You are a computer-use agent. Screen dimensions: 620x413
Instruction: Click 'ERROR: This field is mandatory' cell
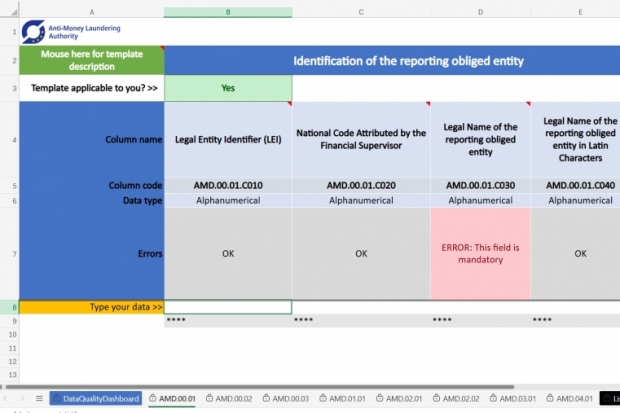pyautogui.click(x=480, y=254)
